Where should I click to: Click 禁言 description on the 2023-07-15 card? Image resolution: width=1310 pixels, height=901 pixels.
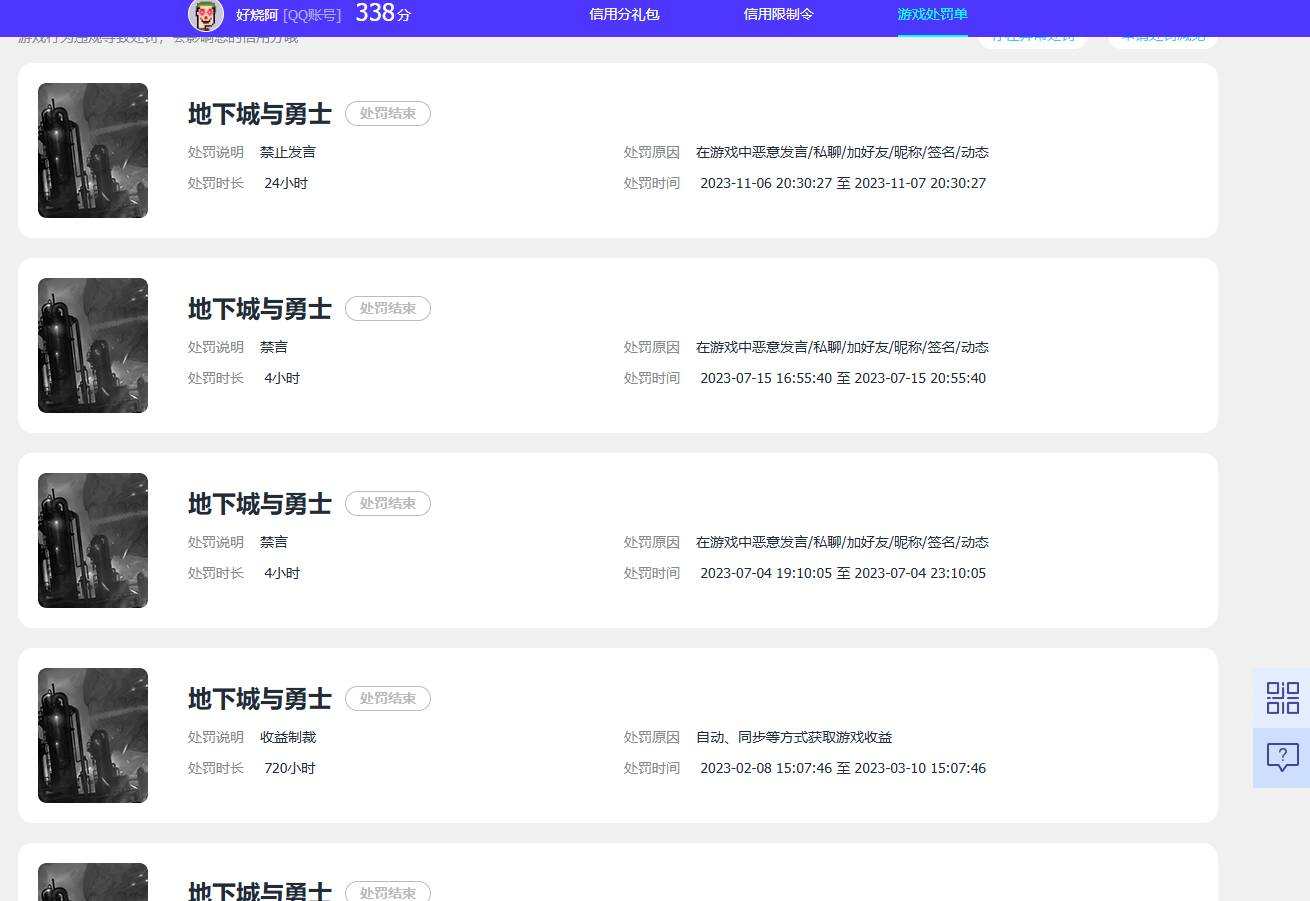point(274,347)
